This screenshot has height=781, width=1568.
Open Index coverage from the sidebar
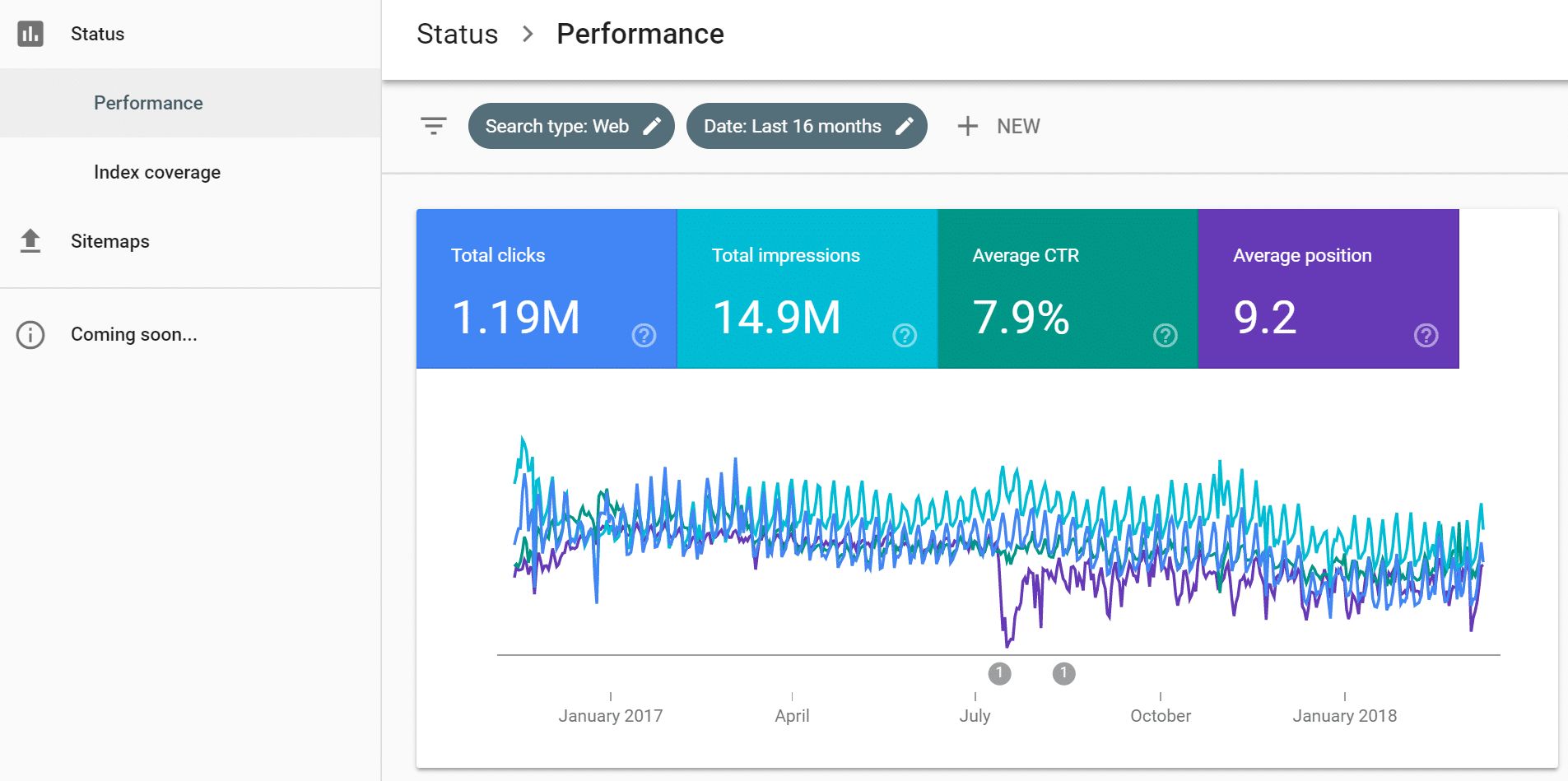(x=157, y=172)
